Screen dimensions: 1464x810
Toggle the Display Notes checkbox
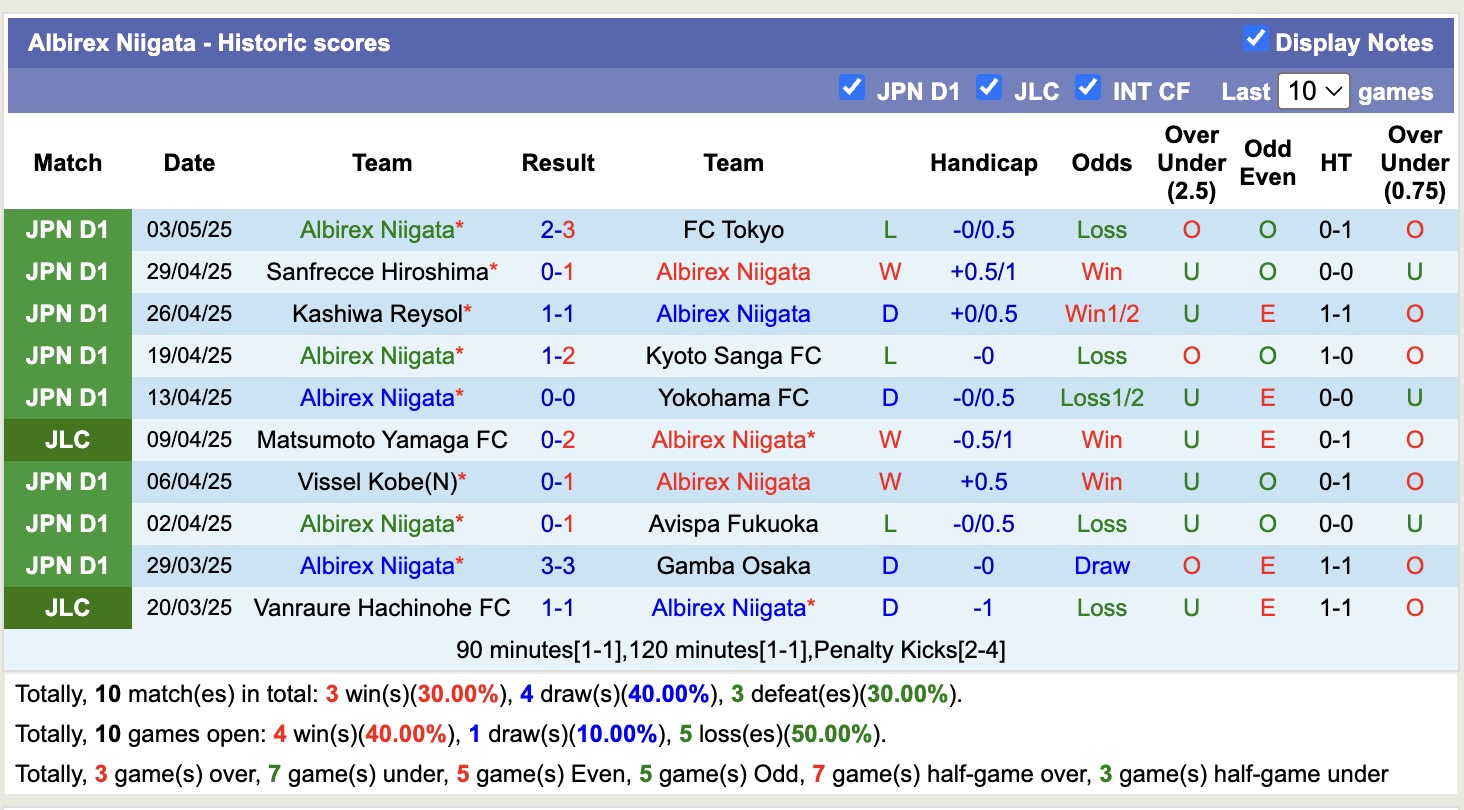pyautogui.click(x=1256, y=40)
